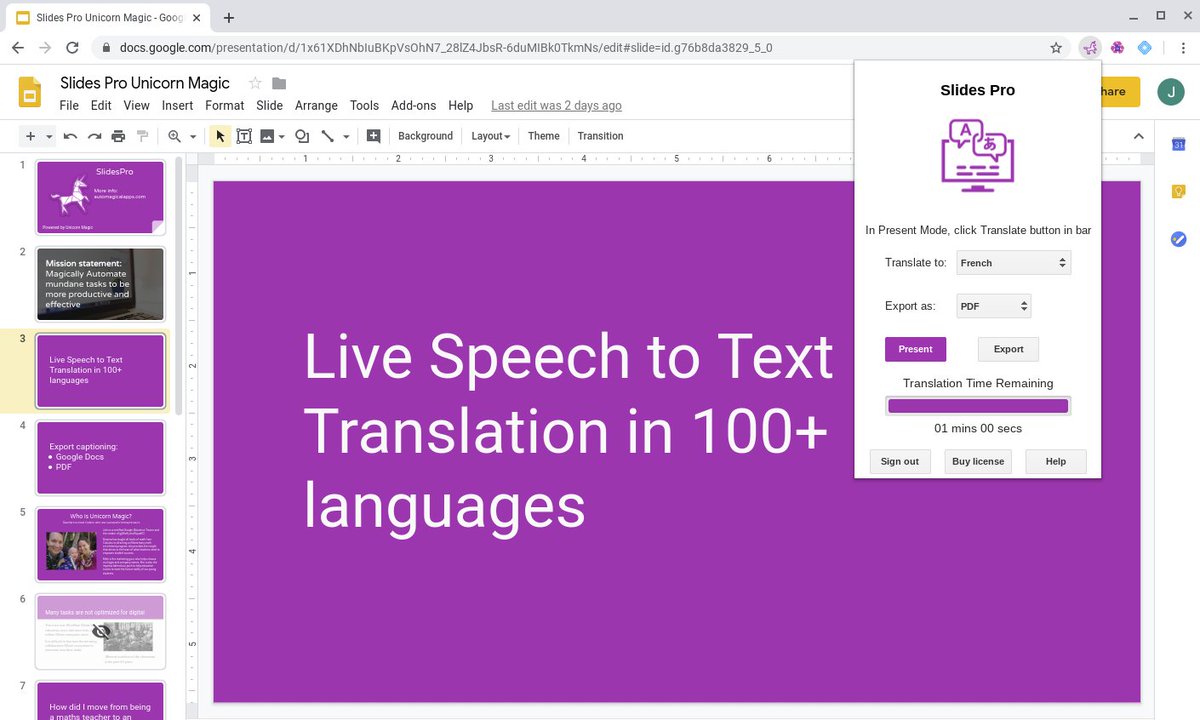The image size is (1200, 720).
Task: Open Google Calendar side panel icon
Action: (1178, 145)
